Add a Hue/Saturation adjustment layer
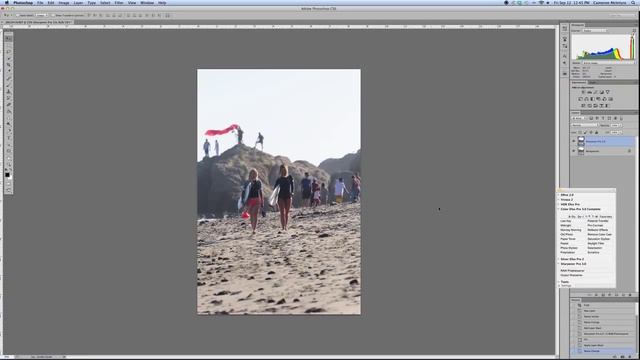This screenshot has height=360, width=640. (x=580, y=99)
